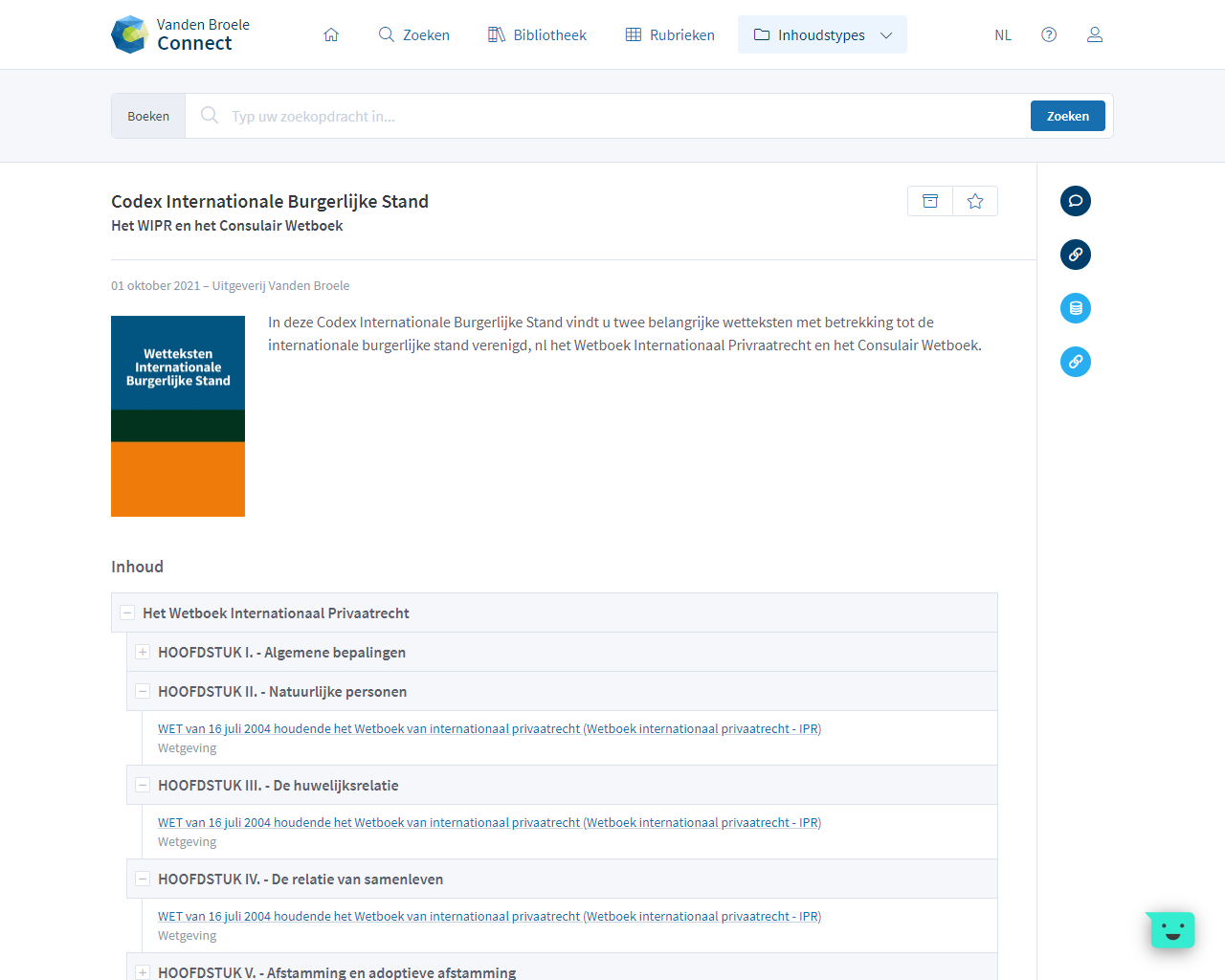Collapse Het Wetboek Internationaal Privaatrecht section

click(x=127, y=613)
